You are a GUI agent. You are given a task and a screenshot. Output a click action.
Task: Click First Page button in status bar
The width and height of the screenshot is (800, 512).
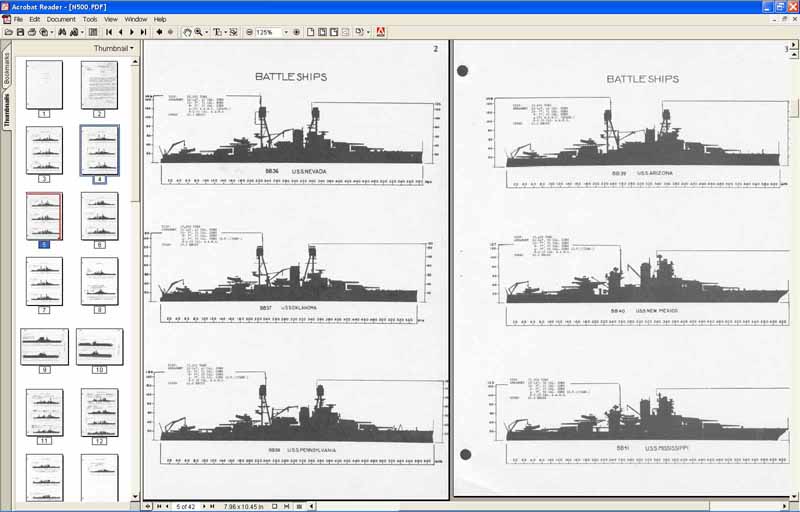[x=159, y=506]
